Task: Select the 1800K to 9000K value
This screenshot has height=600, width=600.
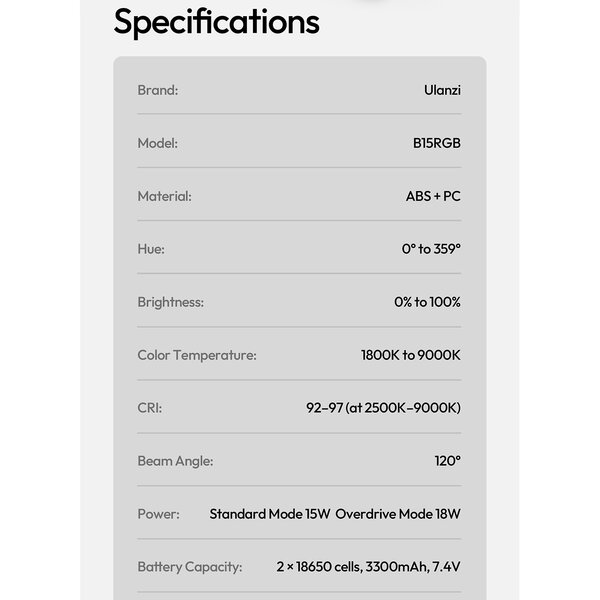Action: pos(411,355)
